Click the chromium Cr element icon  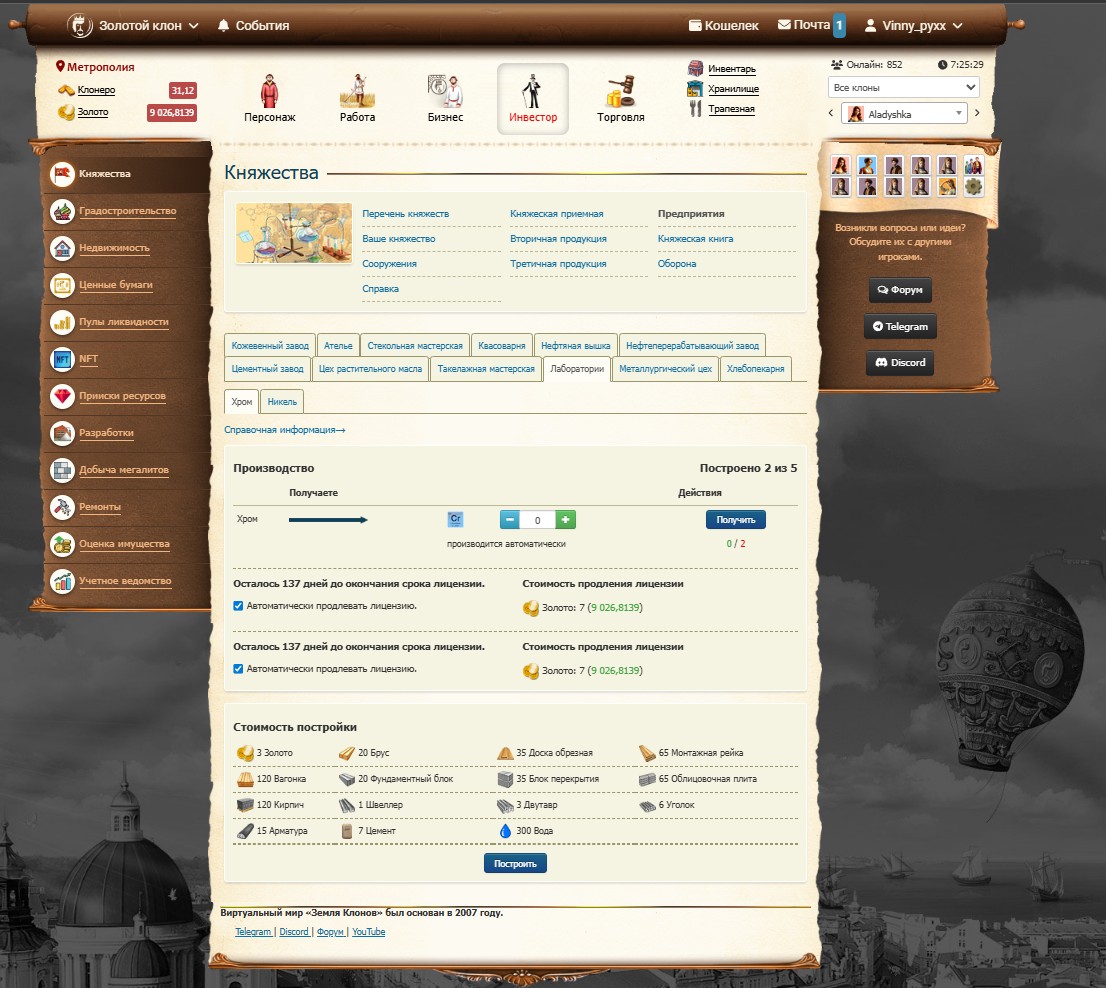(x=455, y=519)
